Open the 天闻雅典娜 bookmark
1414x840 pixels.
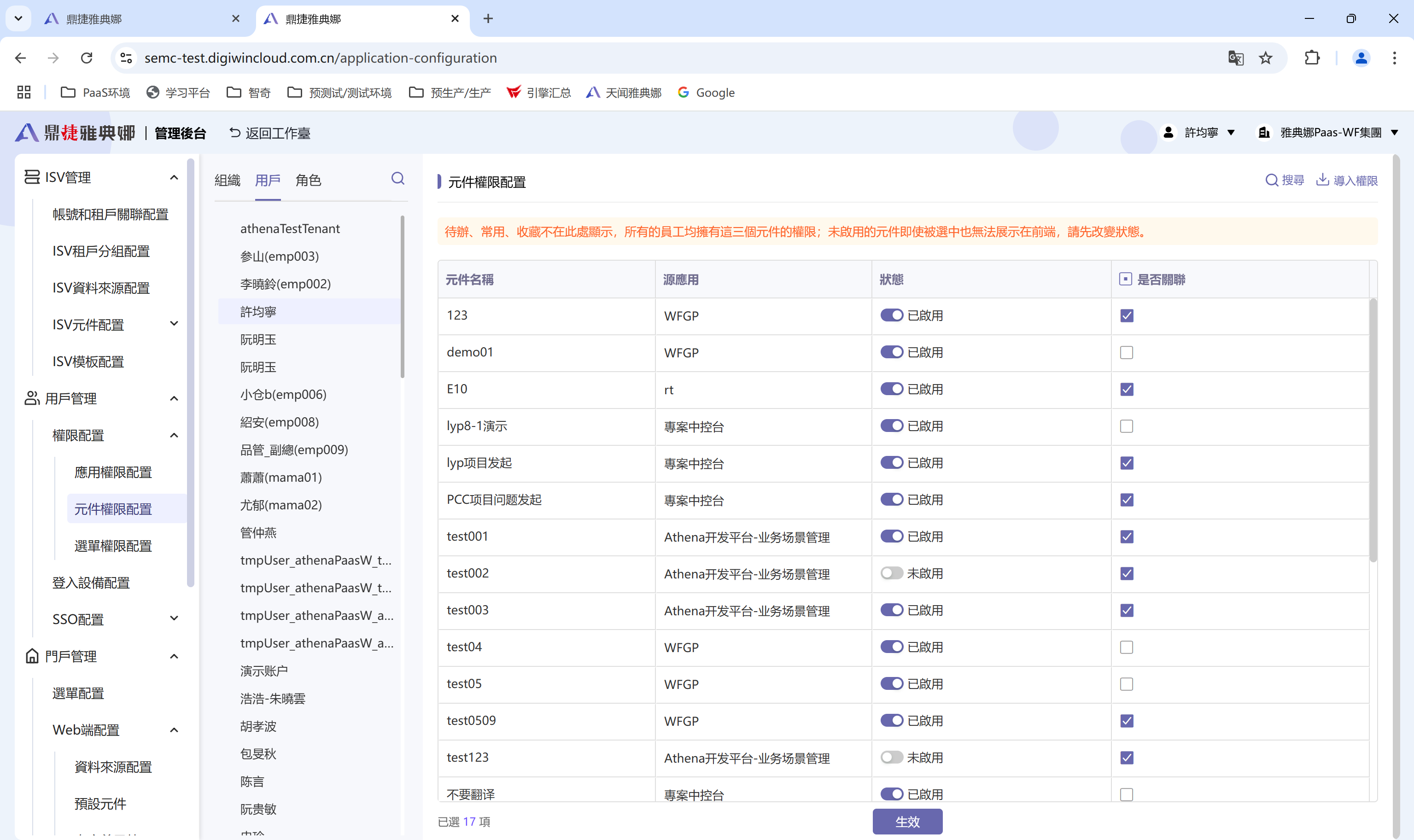(x=624, y=92)
